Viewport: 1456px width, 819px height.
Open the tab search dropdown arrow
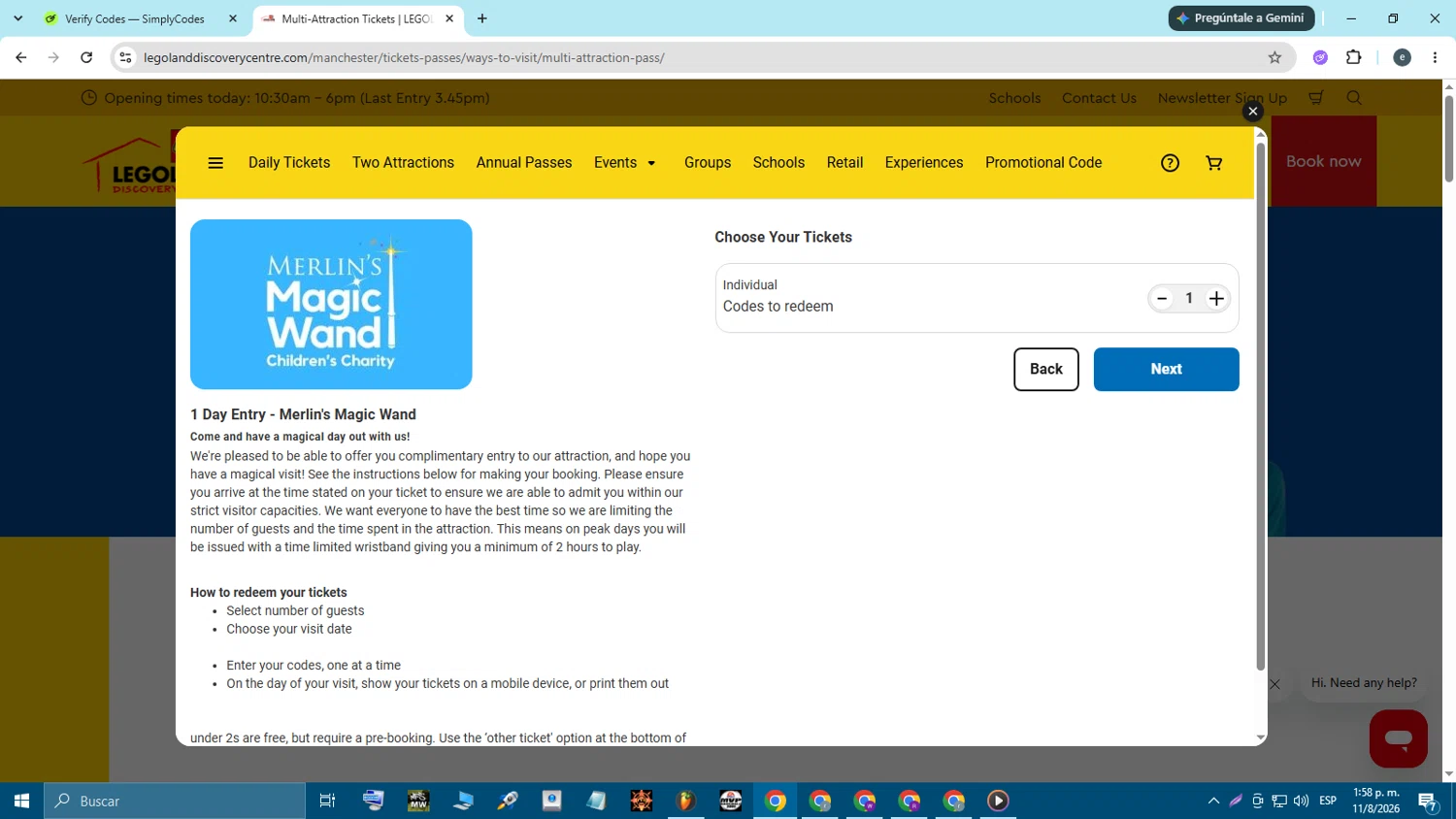(17, 19)
